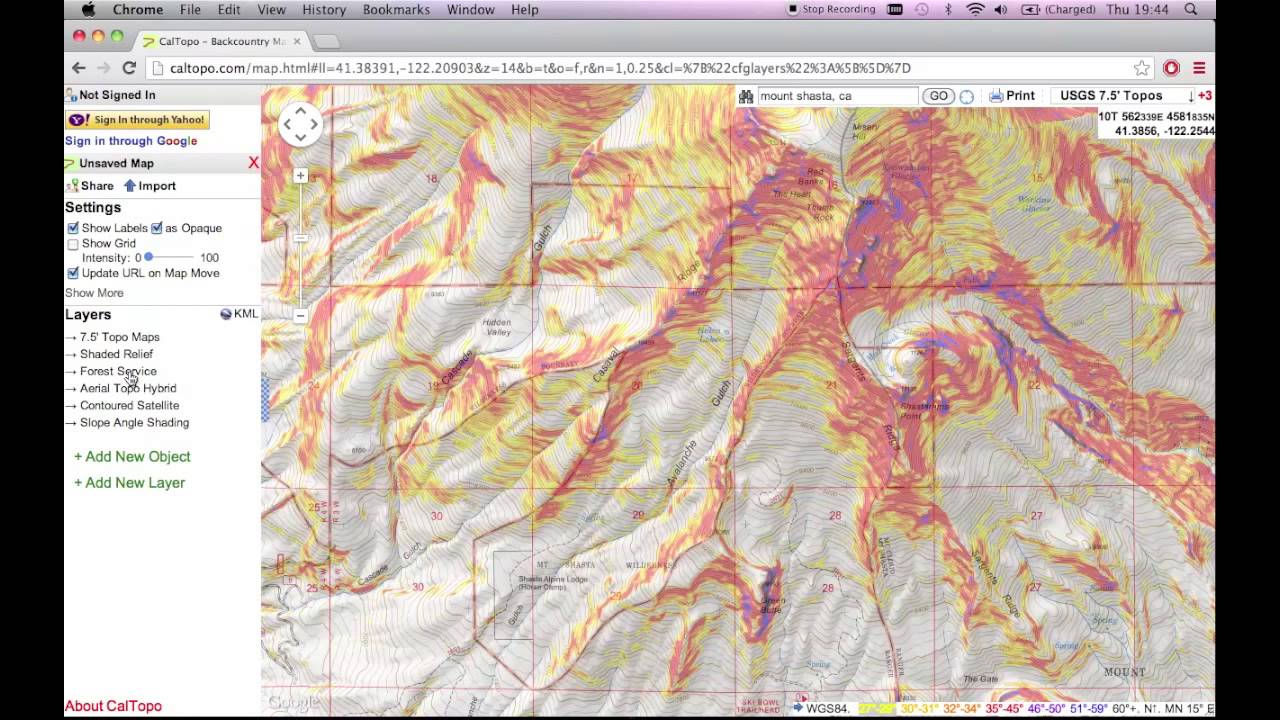This screenshot has width=1280, height=720.
Task: Click the Apple menu logo
Action: 88,9
